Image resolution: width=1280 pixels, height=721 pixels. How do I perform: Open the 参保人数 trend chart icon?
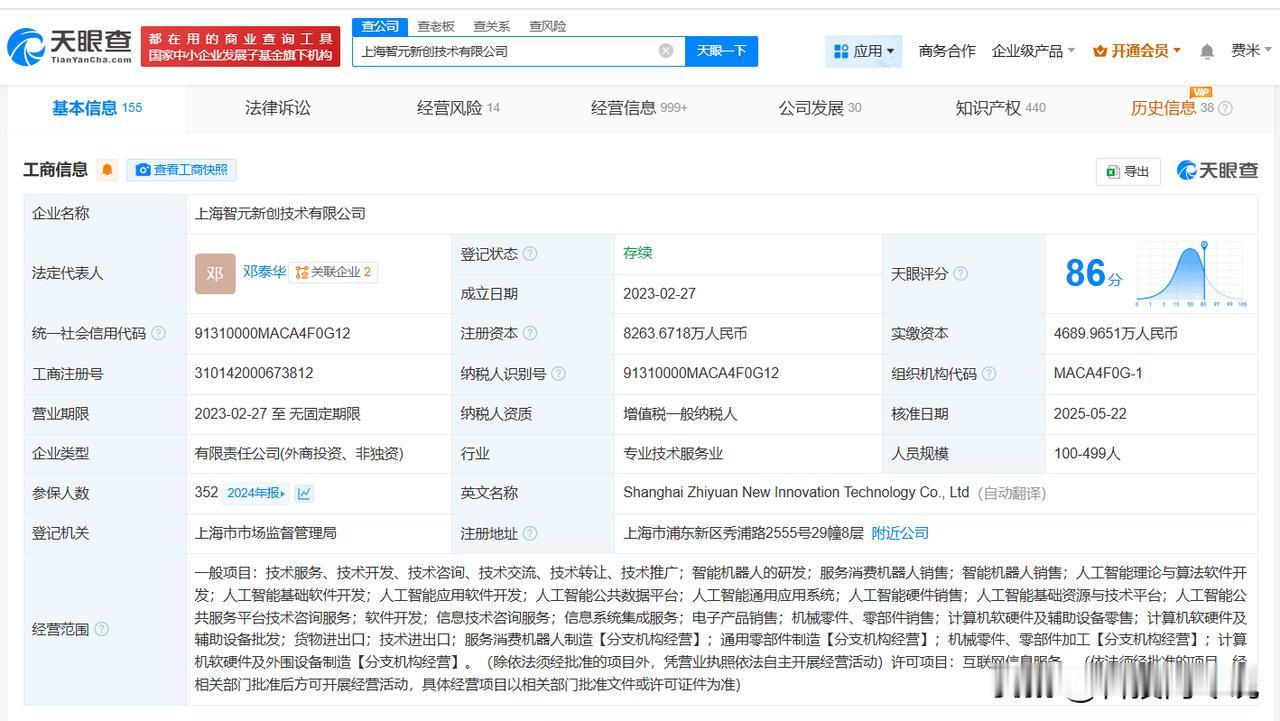pyautogui.click(x=304, y=493)
